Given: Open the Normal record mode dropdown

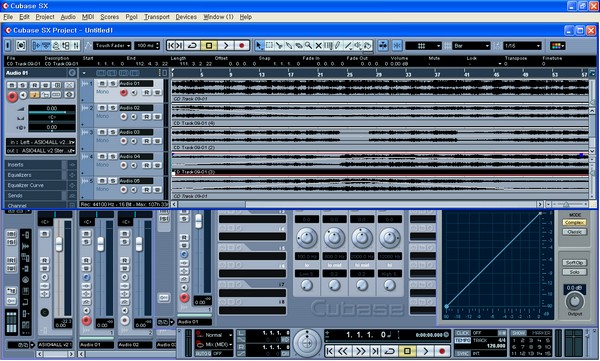Looking at the screenshot, I should coord(214,335).
